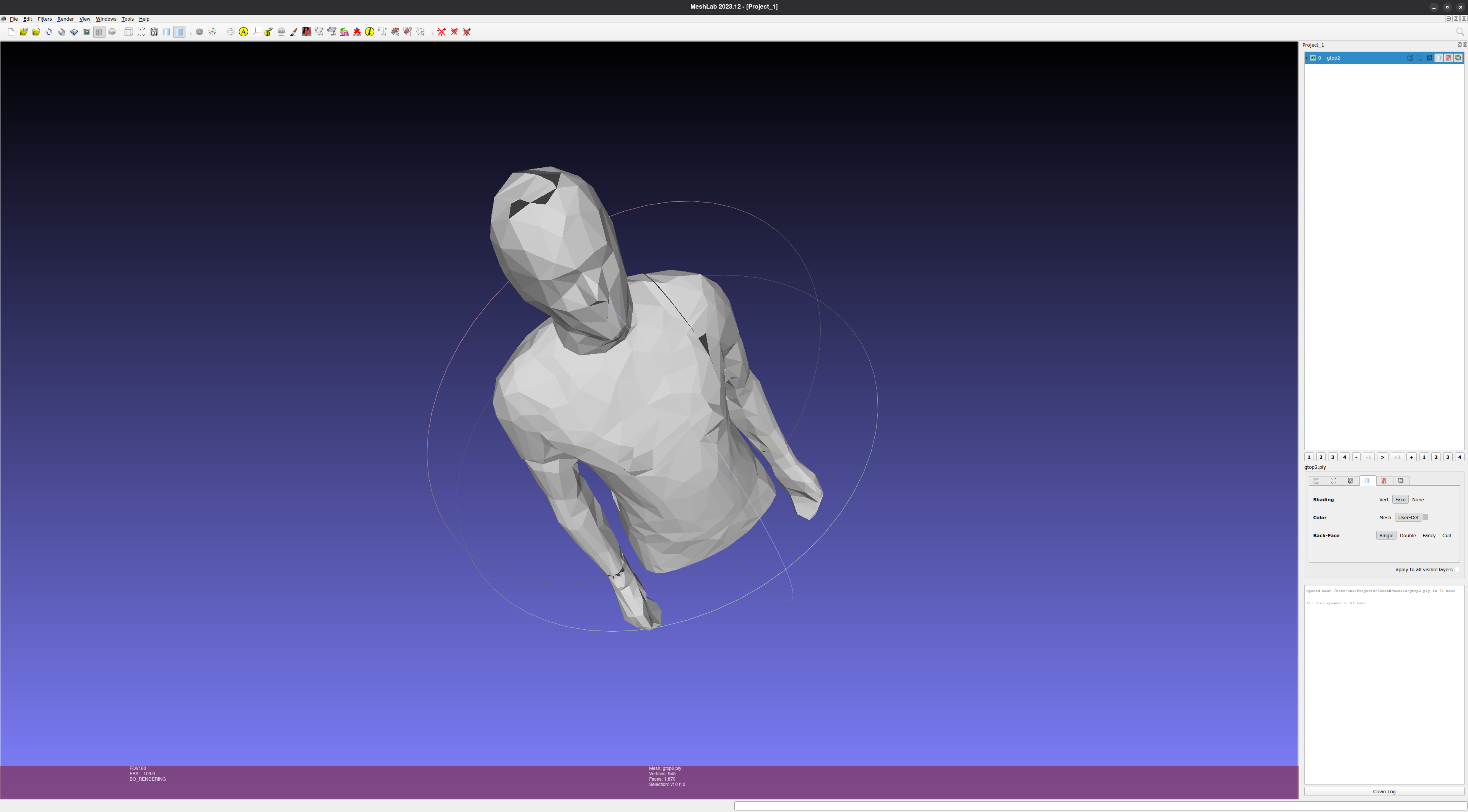Screen dimensions: 1468x812
Task: Click the delete faces and vertices icon
Action: (467, 32)
